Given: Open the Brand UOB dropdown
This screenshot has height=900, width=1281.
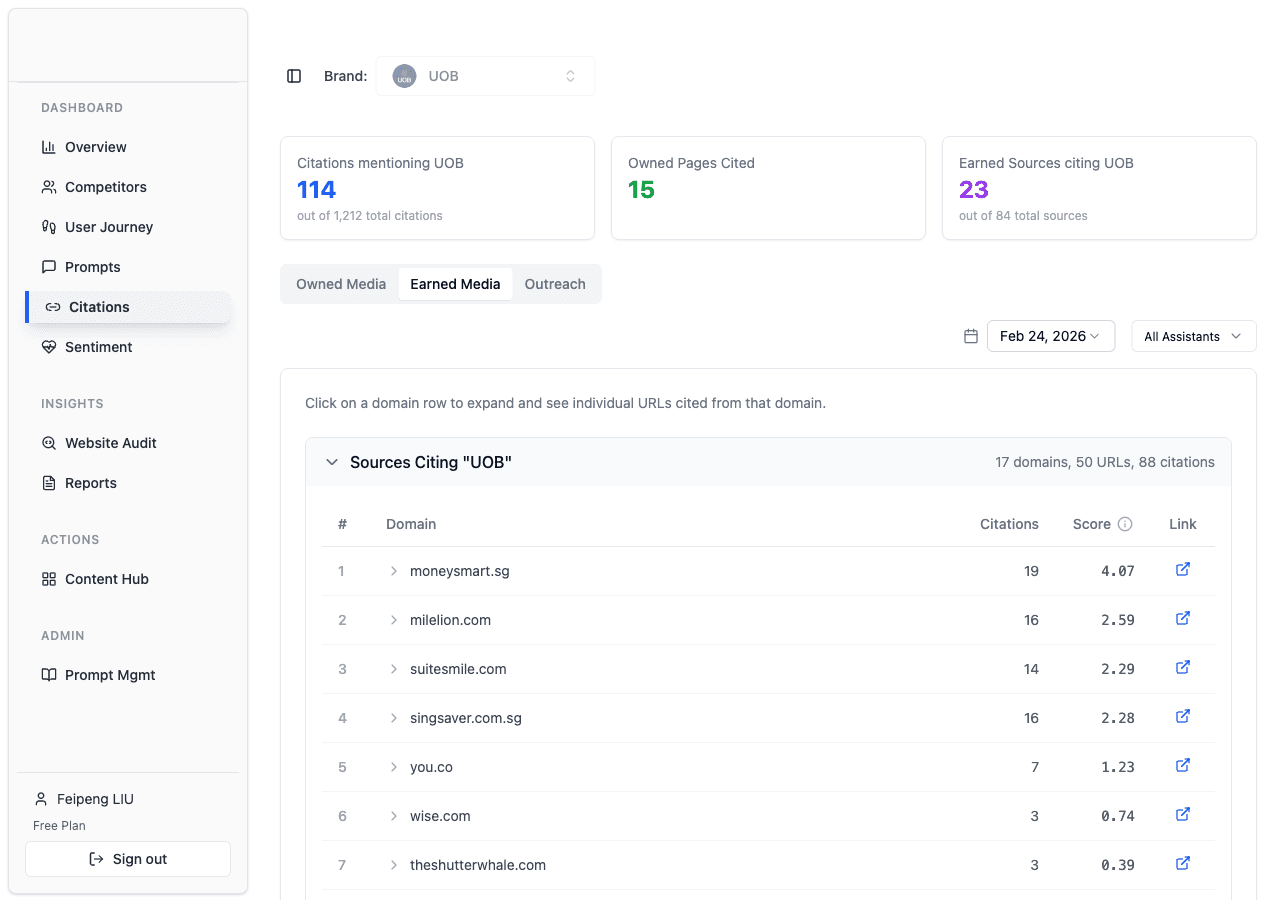Looking at the screenshot, I should coord(485,76).
